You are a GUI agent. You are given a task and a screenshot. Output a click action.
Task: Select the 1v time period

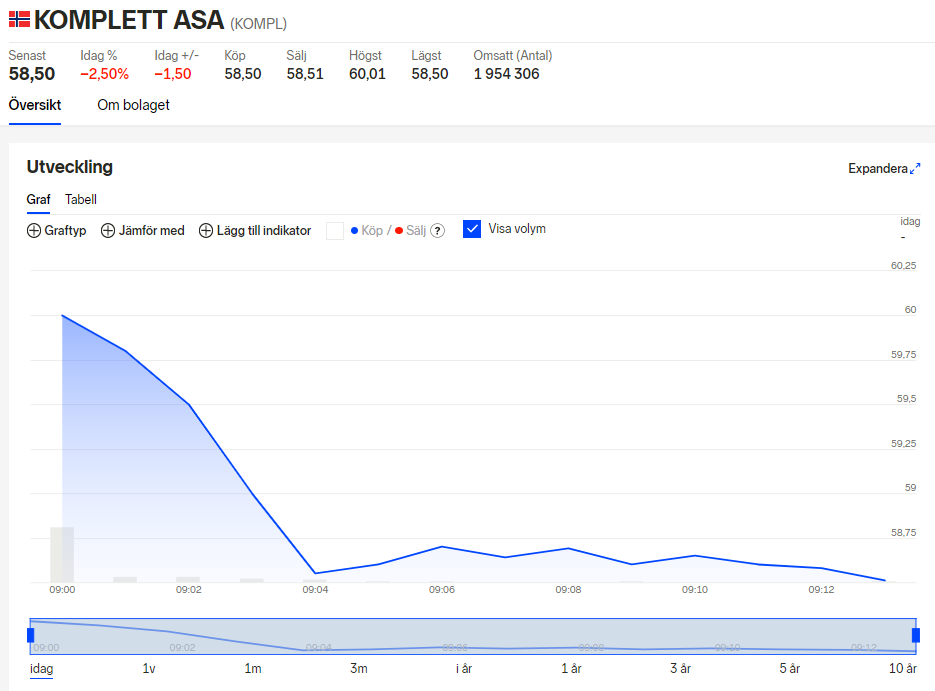pos(149,668)
